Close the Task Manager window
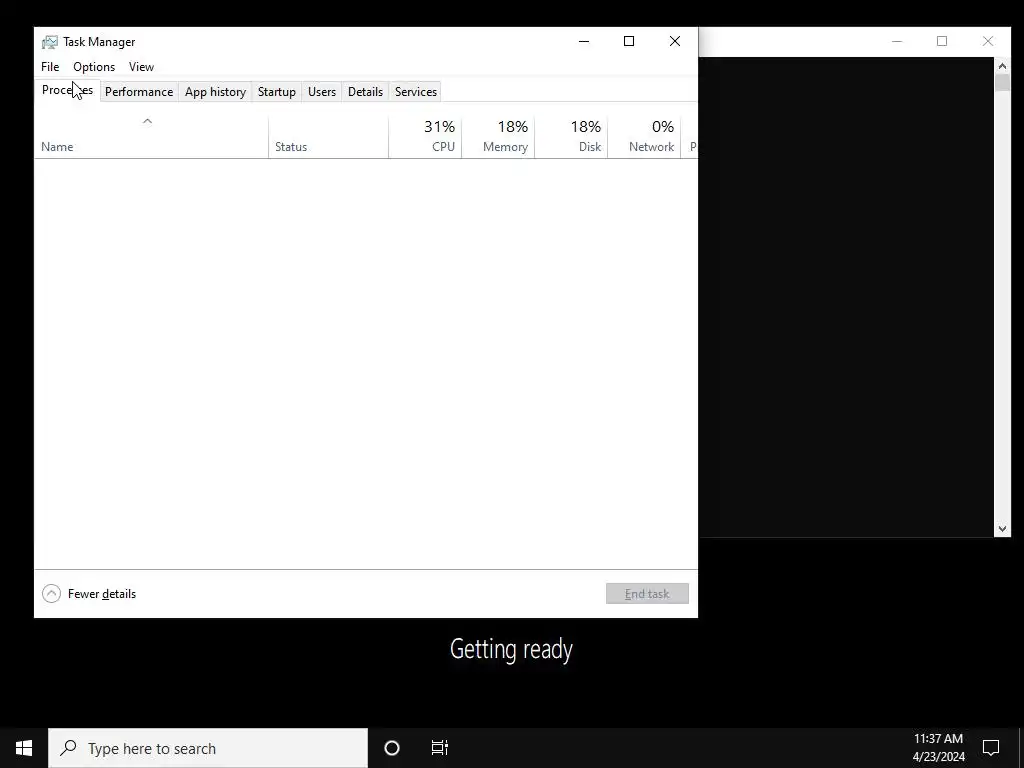Screen dimensions: 1024x768 (675, 41)
